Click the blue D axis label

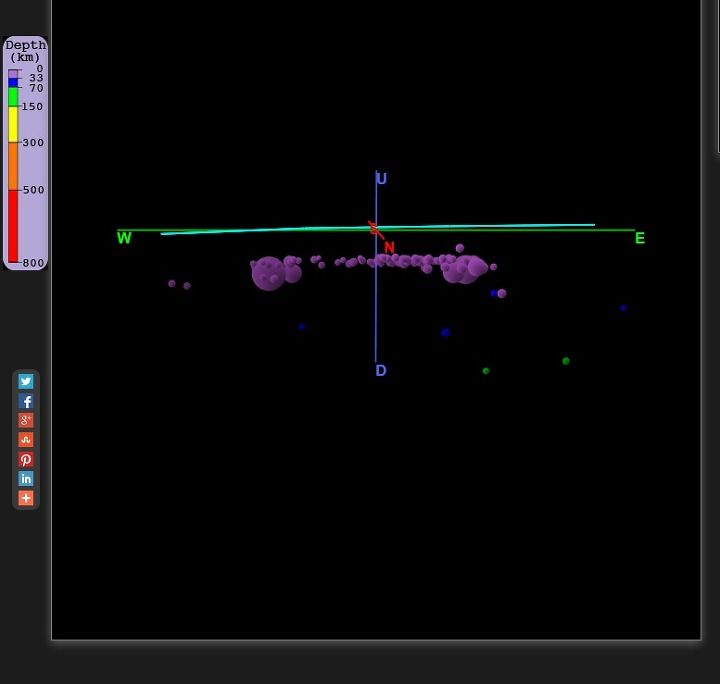(381, 370)
